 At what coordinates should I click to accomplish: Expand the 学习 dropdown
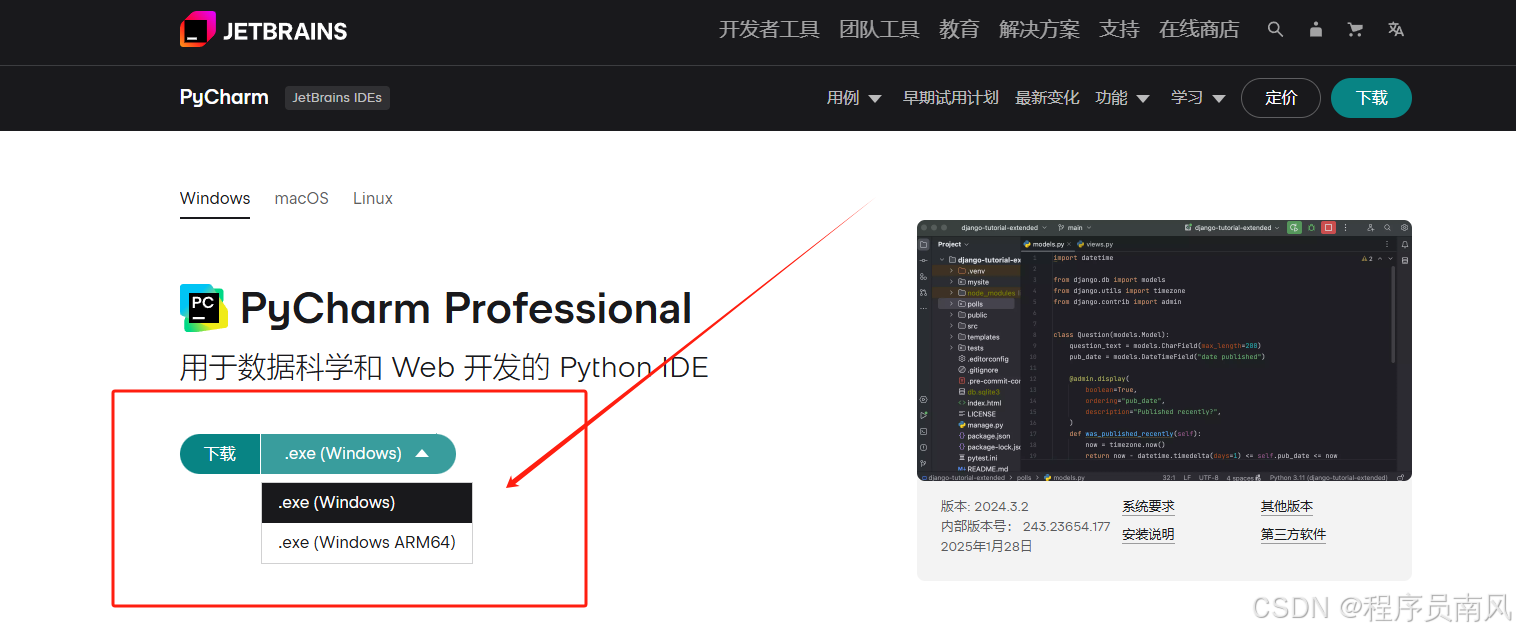(x=1198, y=98)
